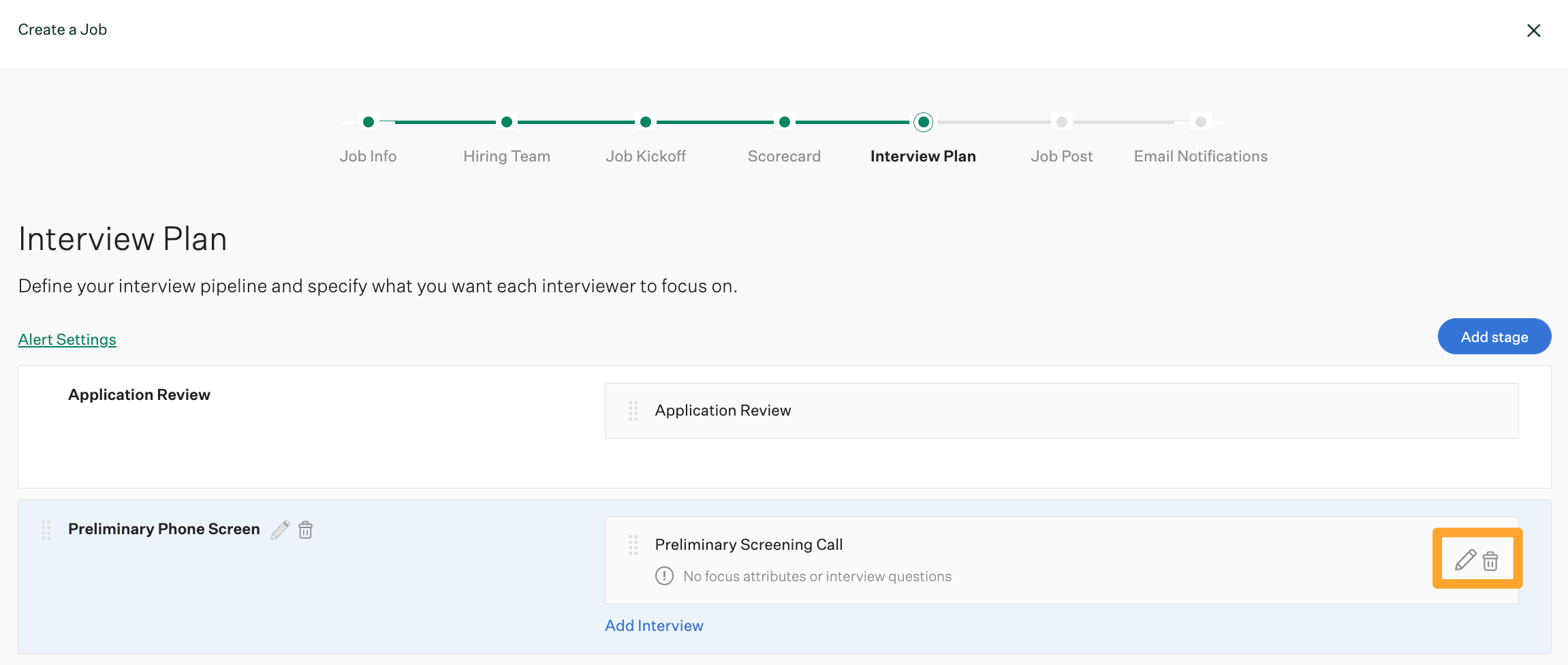Select the Preliminary Phone Screen stage title
This screenshot has width=1568, height=665.
[x=164, y=529]
